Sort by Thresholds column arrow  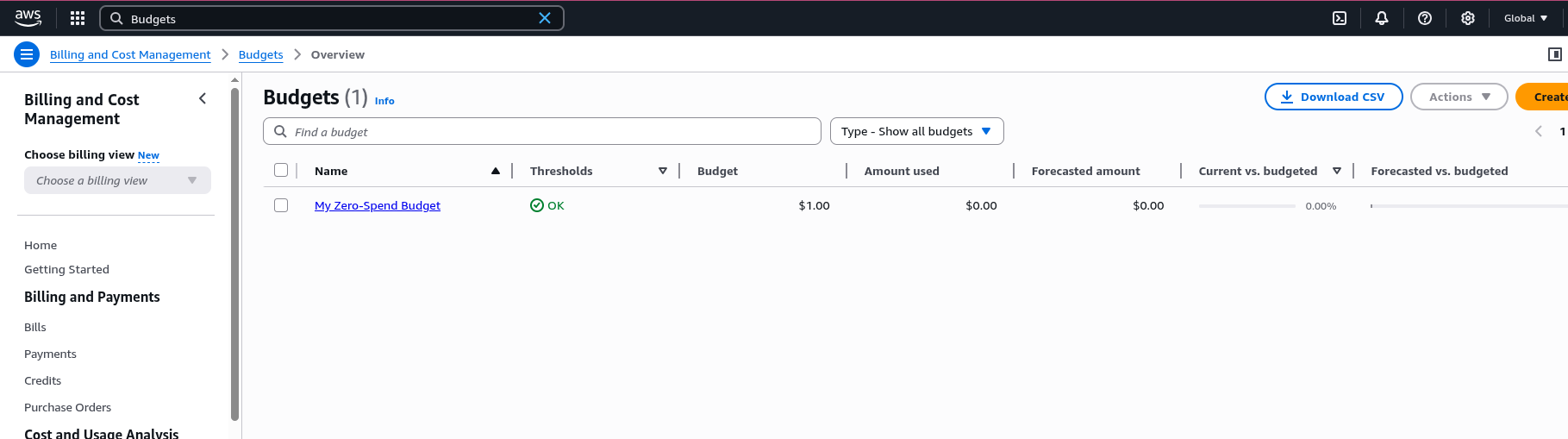coord(663,171)
